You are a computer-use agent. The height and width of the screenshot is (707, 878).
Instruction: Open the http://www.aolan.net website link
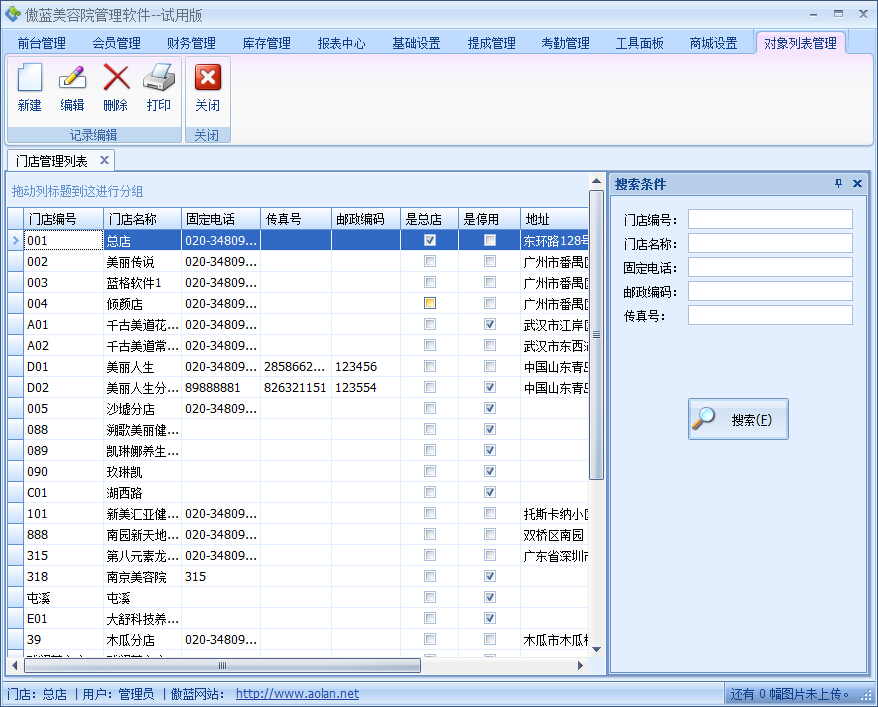297,694
